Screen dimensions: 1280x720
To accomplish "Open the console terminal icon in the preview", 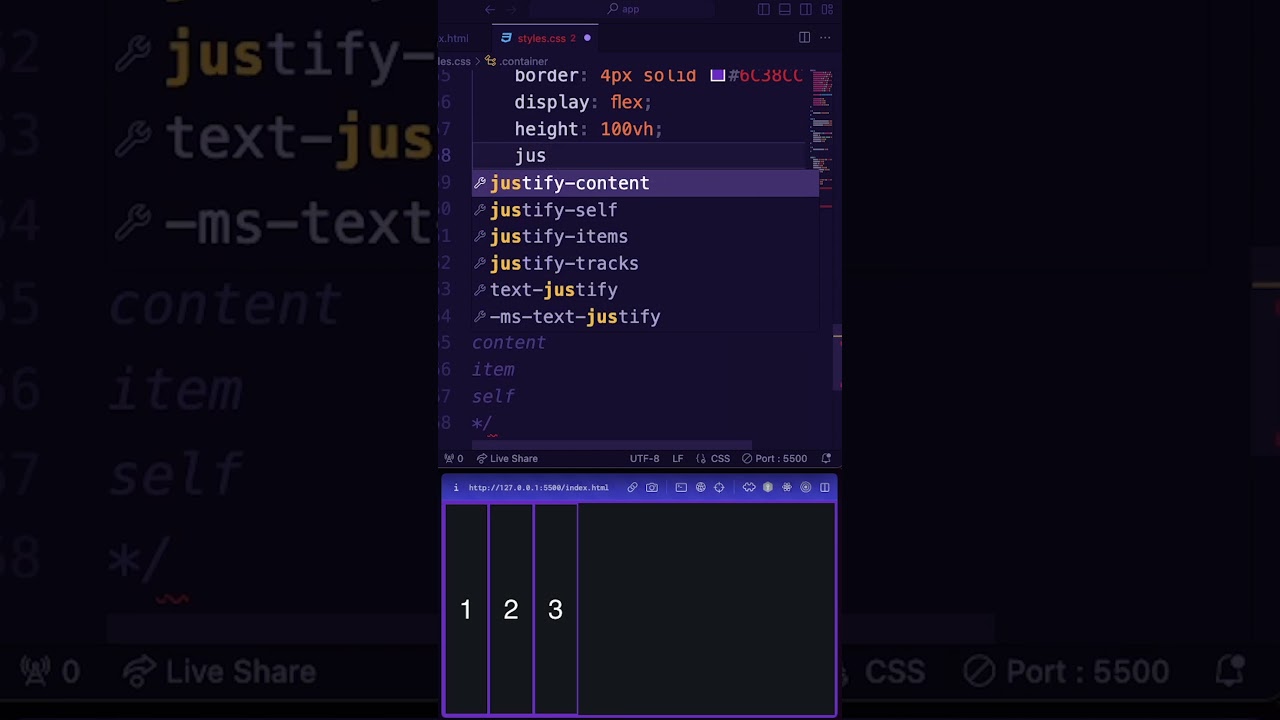I will 681,488.
